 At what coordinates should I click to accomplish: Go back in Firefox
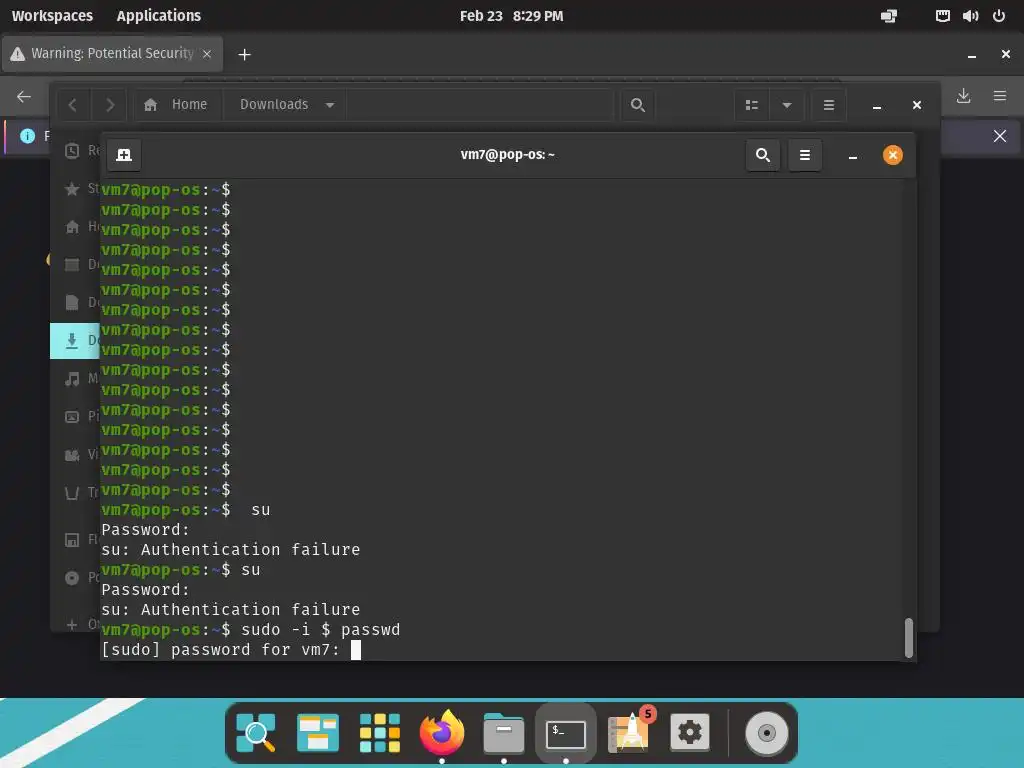(x=24, y=97)
